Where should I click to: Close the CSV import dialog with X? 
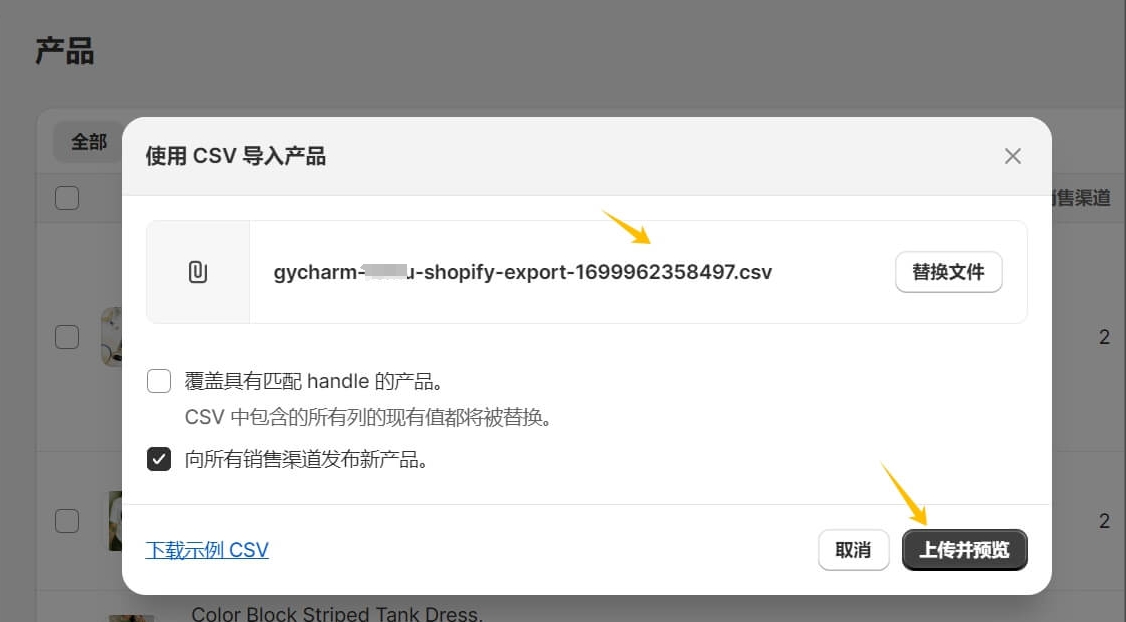1013,156
